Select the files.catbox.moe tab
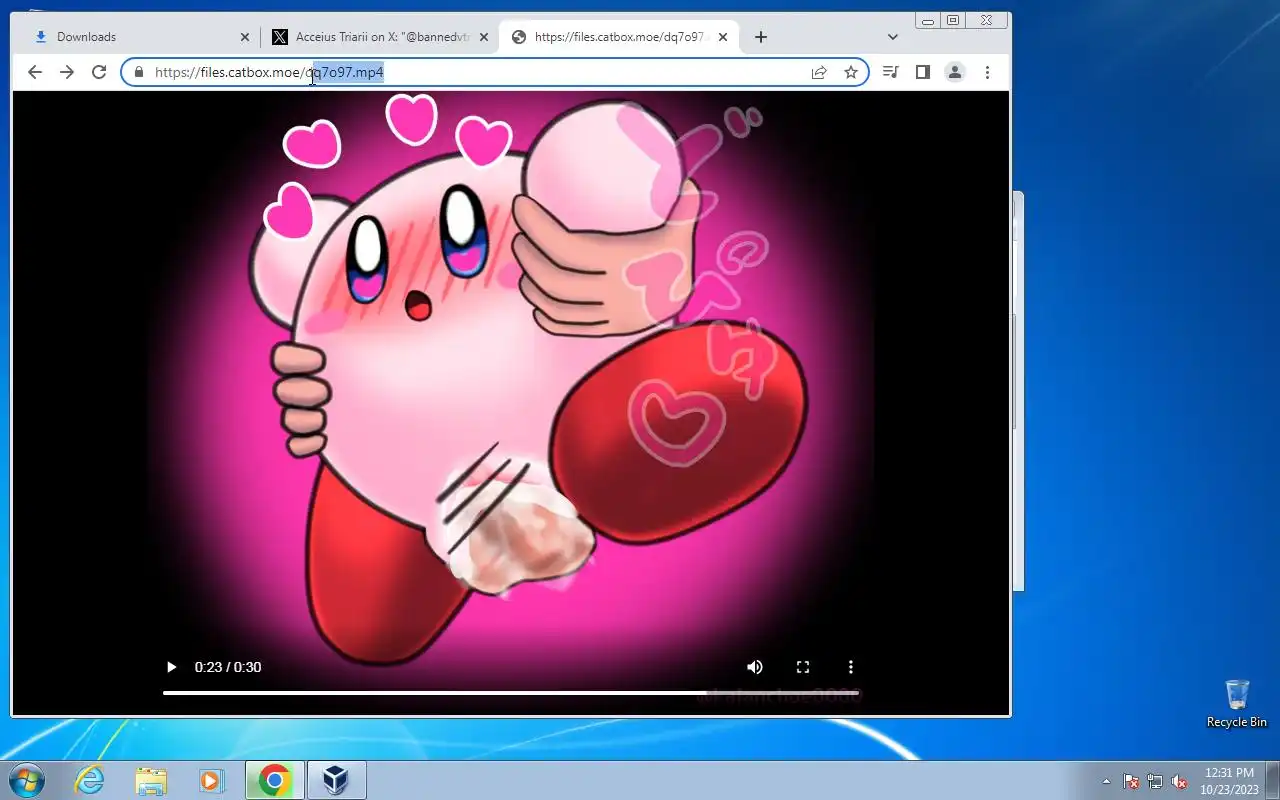The width and height of the screenshot is (1280, 800). pyautogui.click(x=619, y=37)
